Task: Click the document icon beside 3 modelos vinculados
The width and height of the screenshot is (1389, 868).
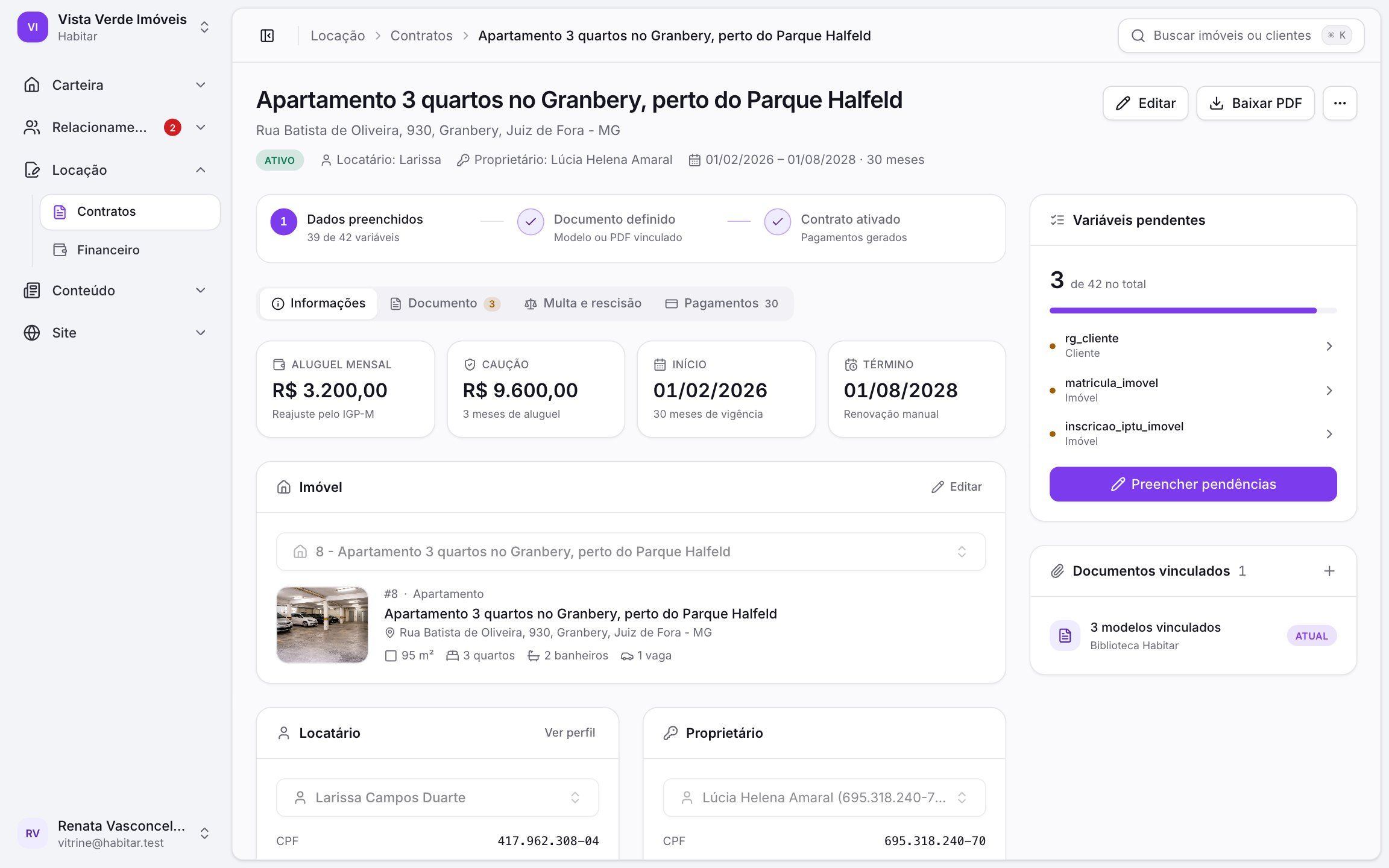Action: [1065, 635]
